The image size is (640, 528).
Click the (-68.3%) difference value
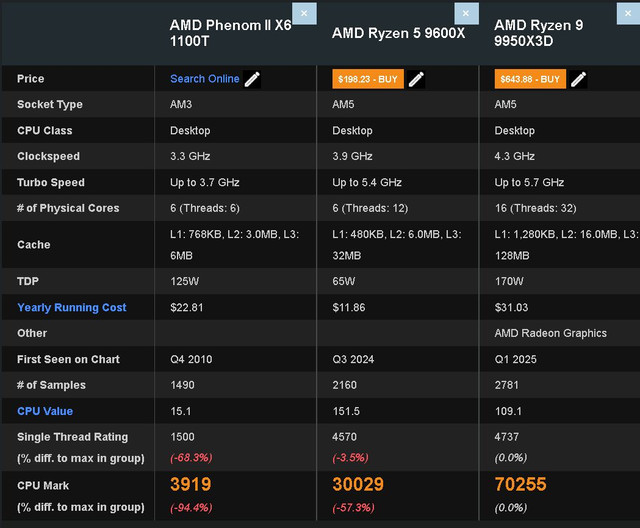click(x=191, y=458)
